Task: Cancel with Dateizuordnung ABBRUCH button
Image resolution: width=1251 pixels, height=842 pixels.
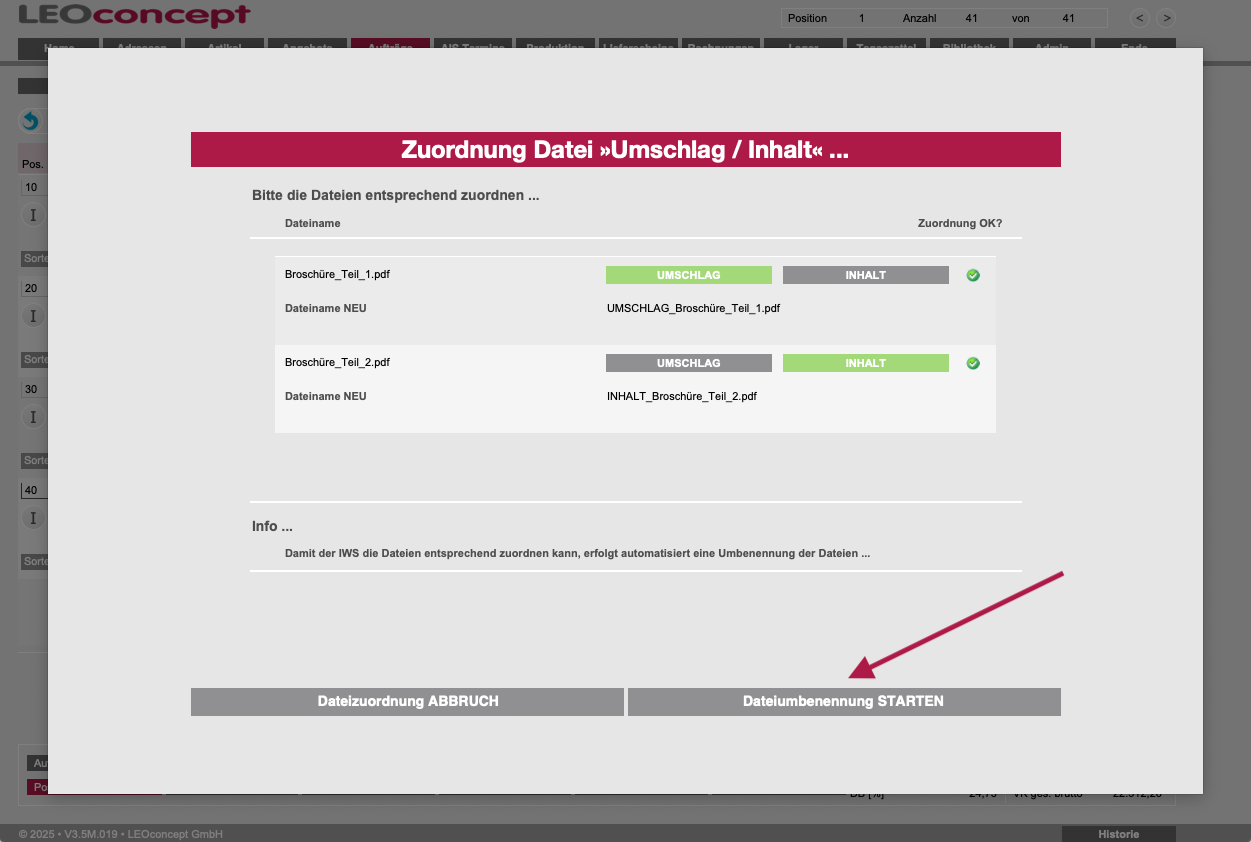Action: 407,702
